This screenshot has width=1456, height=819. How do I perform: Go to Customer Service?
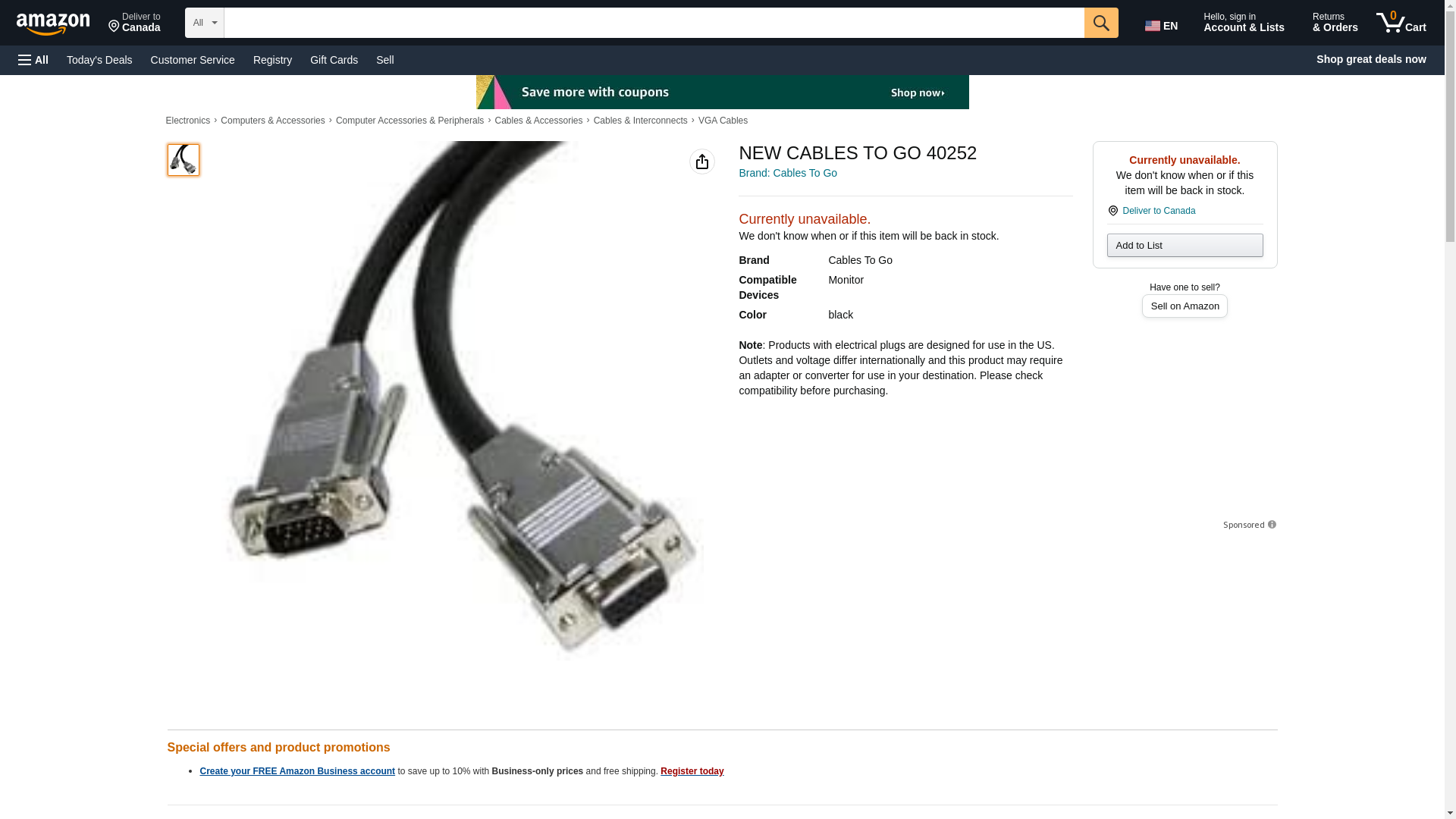tap(193, 60)
